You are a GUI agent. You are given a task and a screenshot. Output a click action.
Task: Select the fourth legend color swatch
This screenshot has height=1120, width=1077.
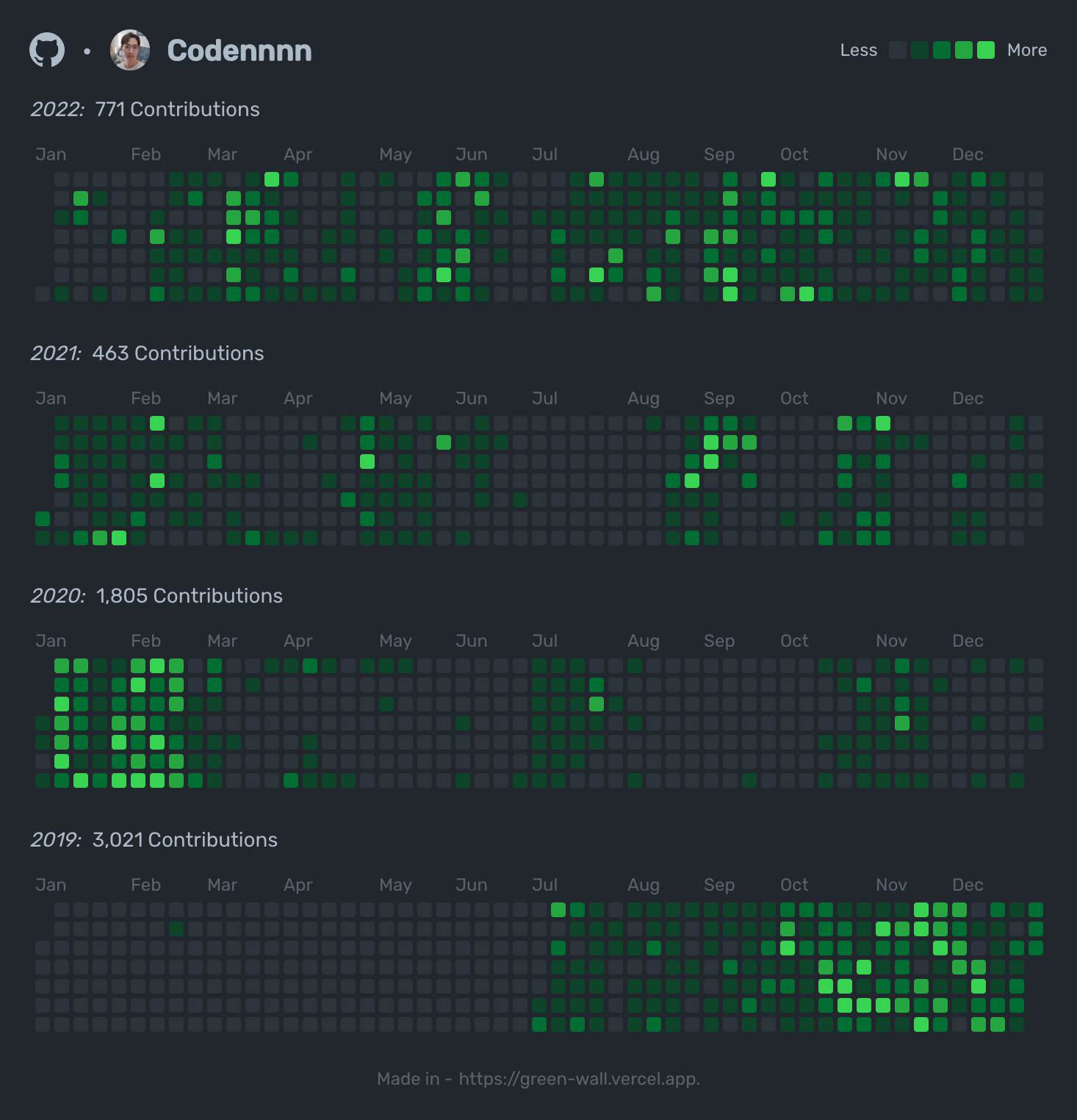click(963, 50)
